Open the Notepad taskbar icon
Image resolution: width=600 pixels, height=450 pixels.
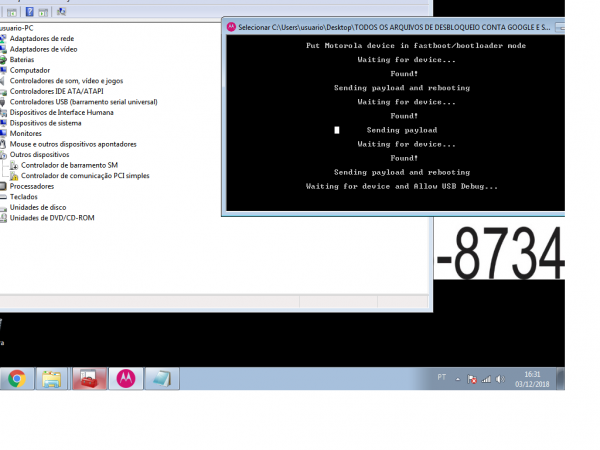pyautogui.click(x=162, y=378)
